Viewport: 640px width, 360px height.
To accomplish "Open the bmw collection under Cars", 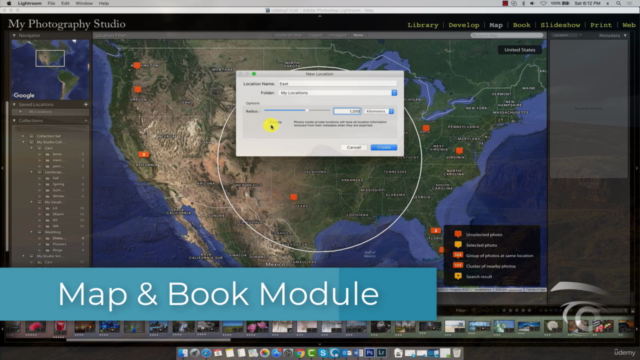I will [x=57, y=154].
